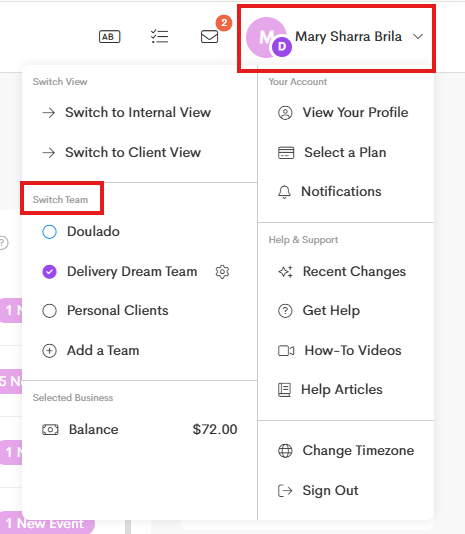Select the Doulado team radio button
The height and width of the screenshot is (534, 465).
pos(49,232)
